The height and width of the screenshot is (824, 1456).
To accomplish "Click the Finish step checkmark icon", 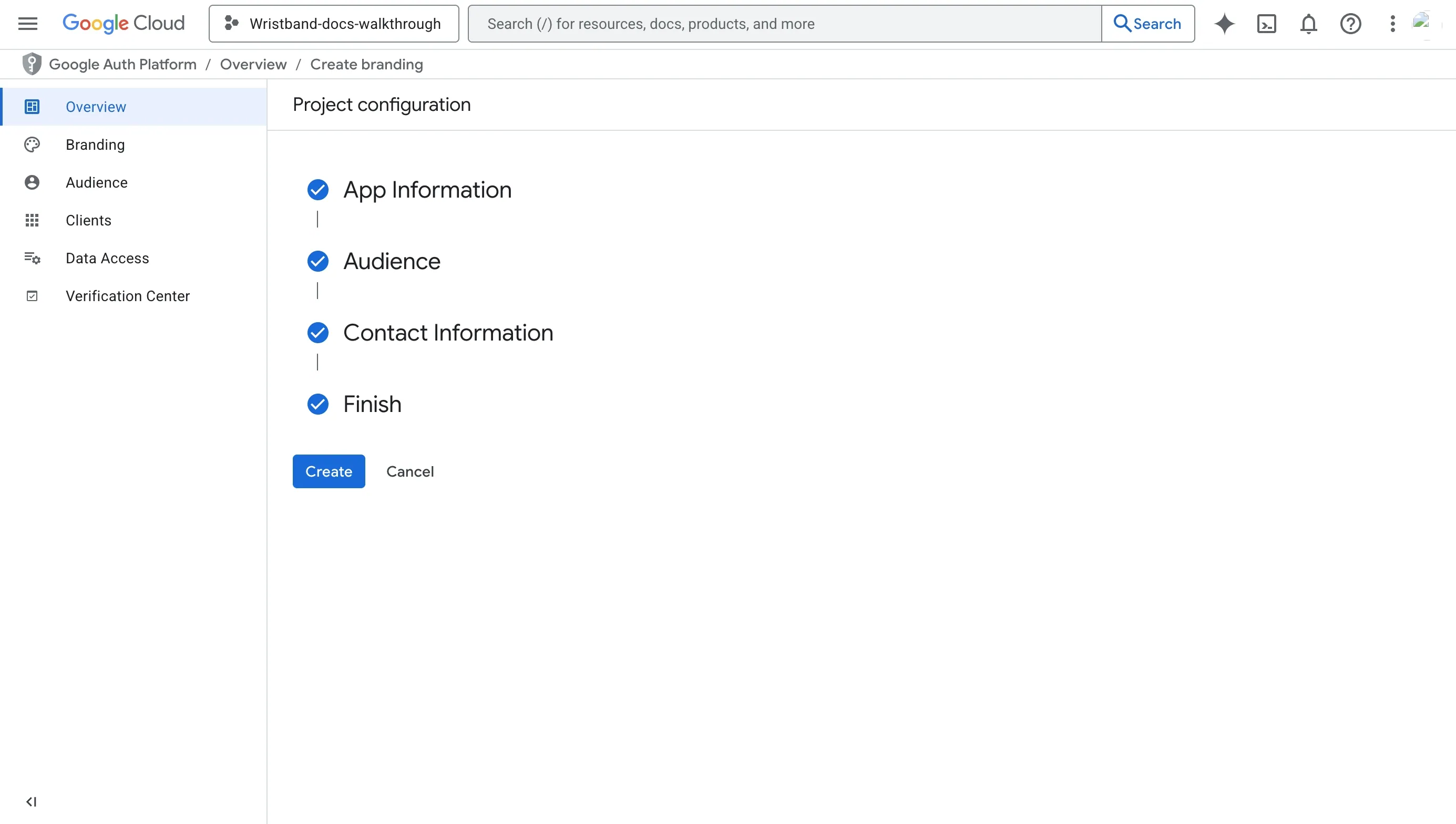I will (318, 404).
